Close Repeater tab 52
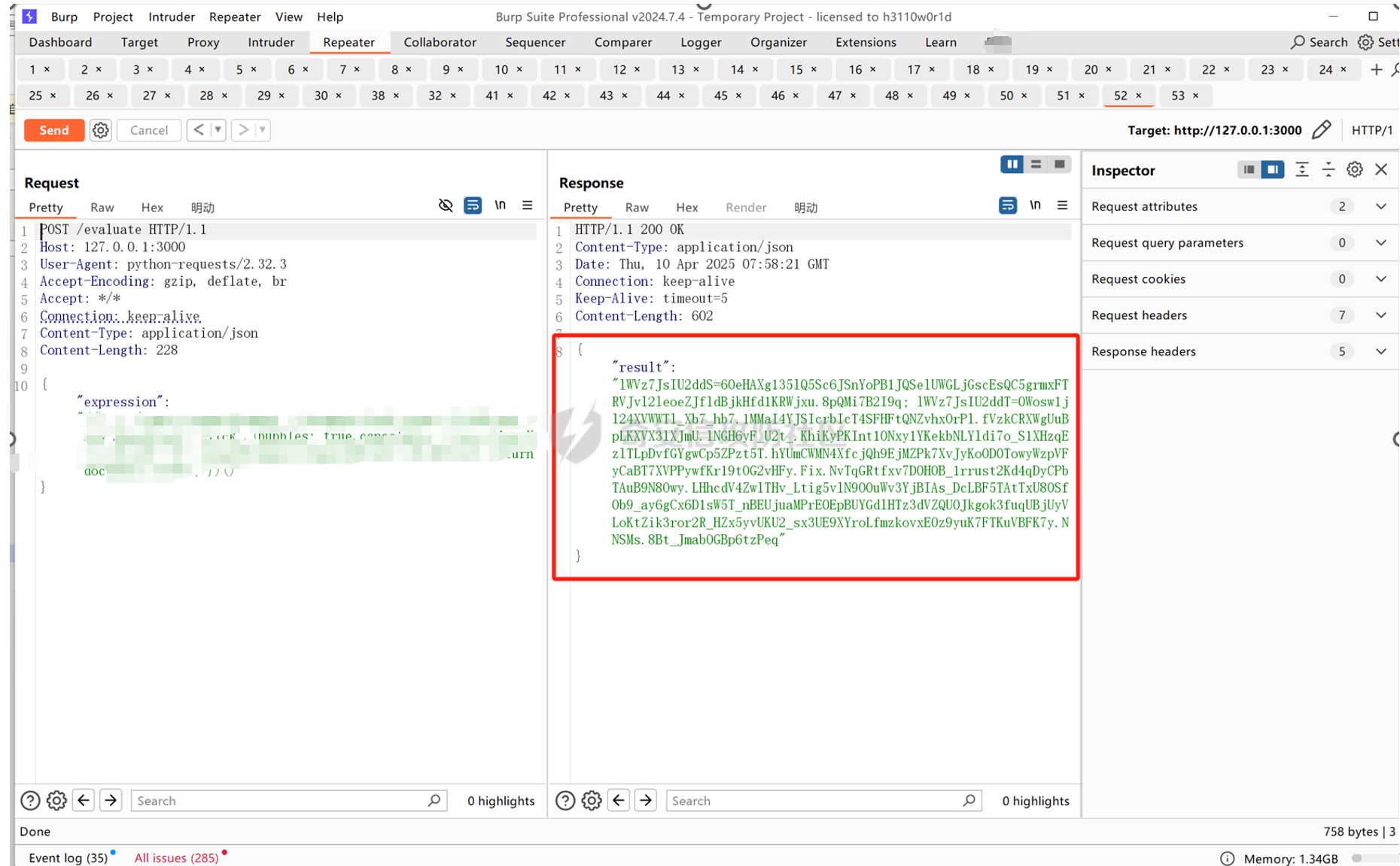Screen dimensions: 1400x866 [x=1138, y=96]
